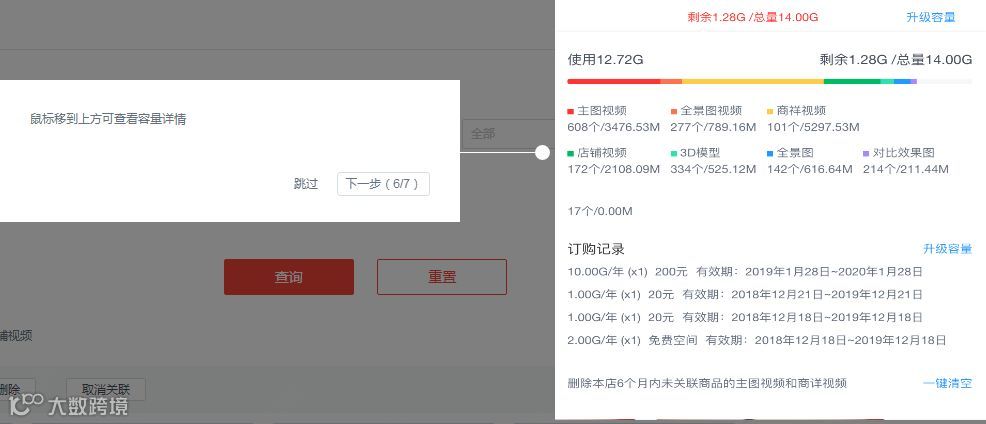Click the value 101个/5297.53M

point(813,127)
